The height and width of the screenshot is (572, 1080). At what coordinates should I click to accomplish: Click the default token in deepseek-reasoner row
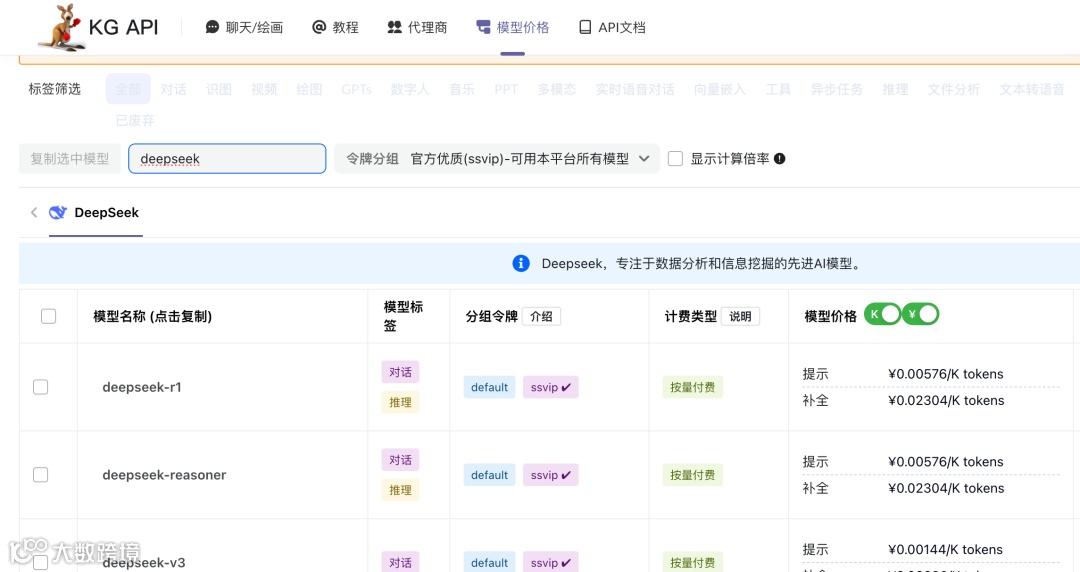490,475
